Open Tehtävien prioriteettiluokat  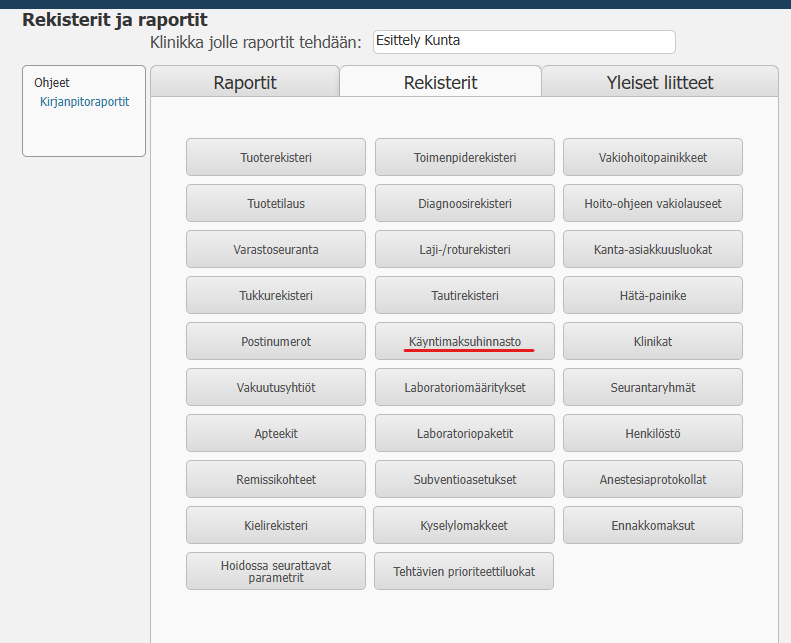pos(464,571)
